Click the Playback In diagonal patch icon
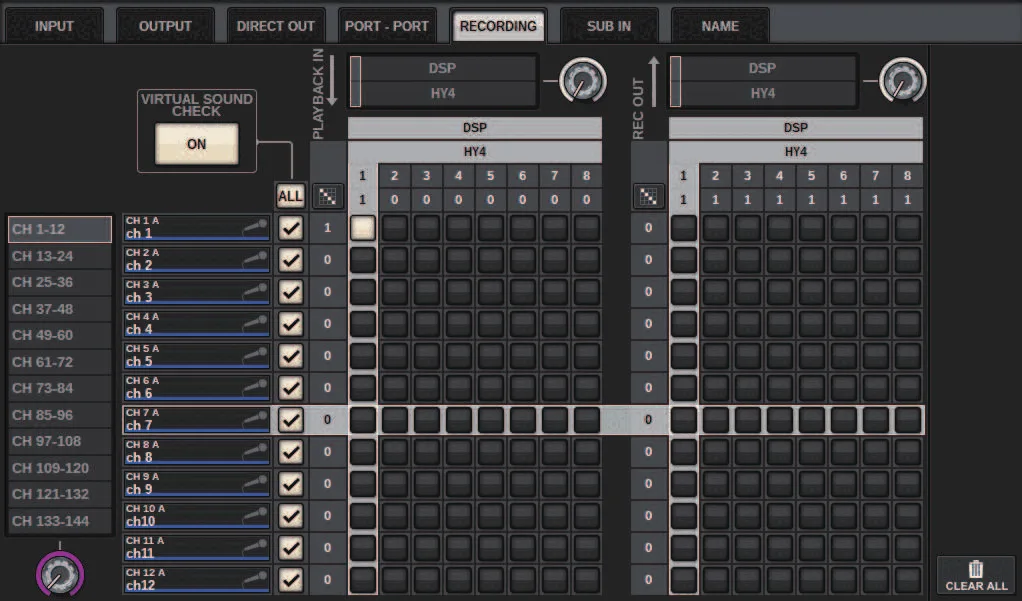Image resolution: width=1022 pixels, height=601 pixels. coord(328,196)
